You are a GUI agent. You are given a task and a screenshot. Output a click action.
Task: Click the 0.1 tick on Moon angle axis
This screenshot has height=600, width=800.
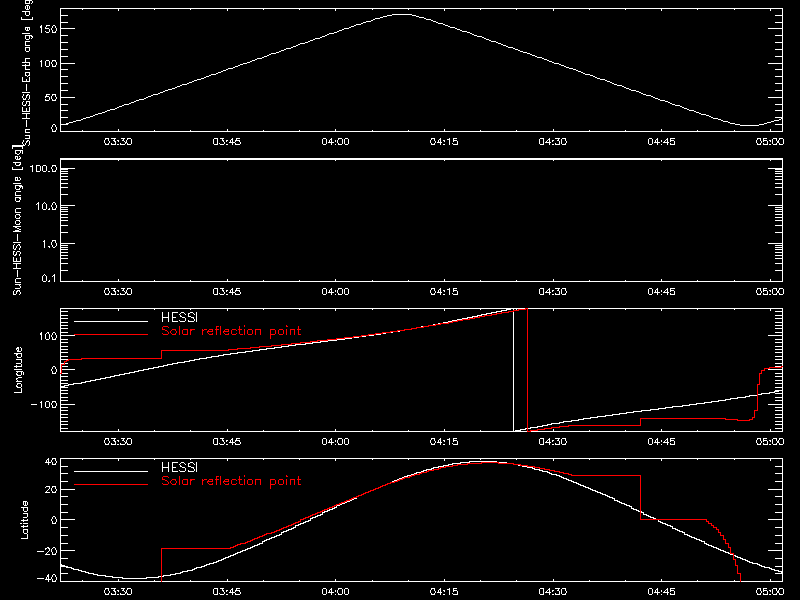pyautogui.click(x=49, y=279)
